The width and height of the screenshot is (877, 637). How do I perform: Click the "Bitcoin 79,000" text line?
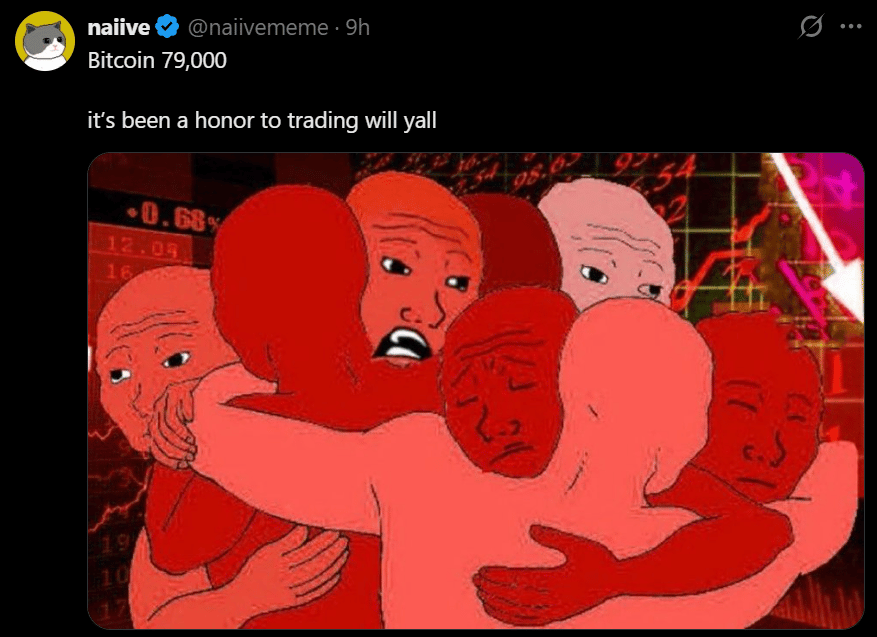[157, 60]
